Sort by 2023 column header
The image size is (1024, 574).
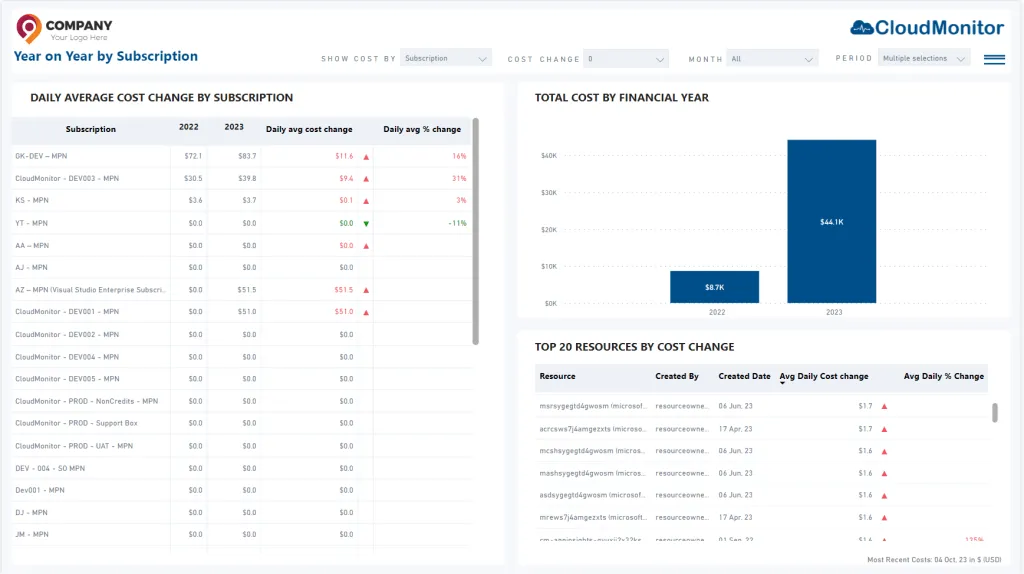234,127
